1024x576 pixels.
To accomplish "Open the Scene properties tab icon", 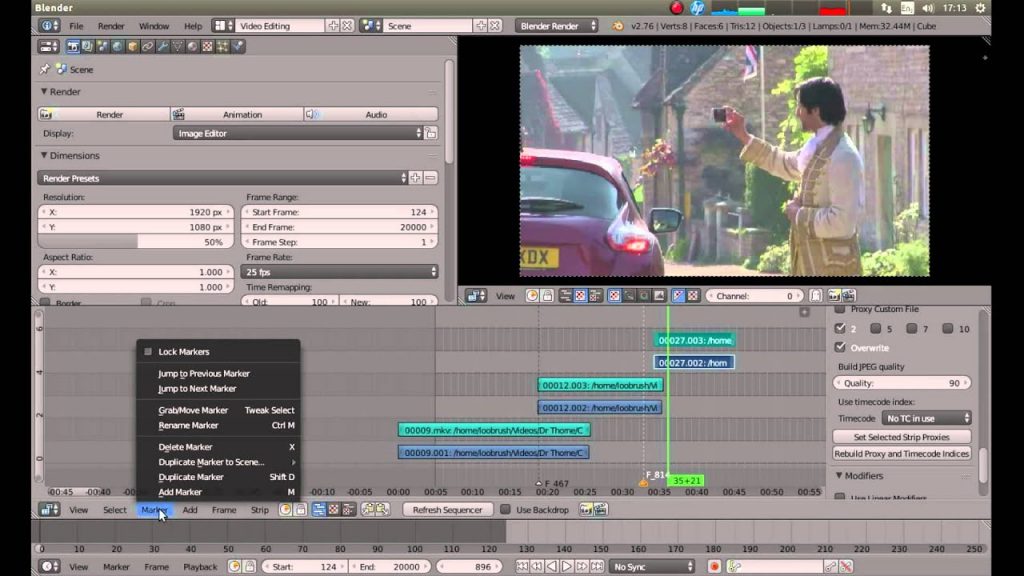I will [103, 46].
